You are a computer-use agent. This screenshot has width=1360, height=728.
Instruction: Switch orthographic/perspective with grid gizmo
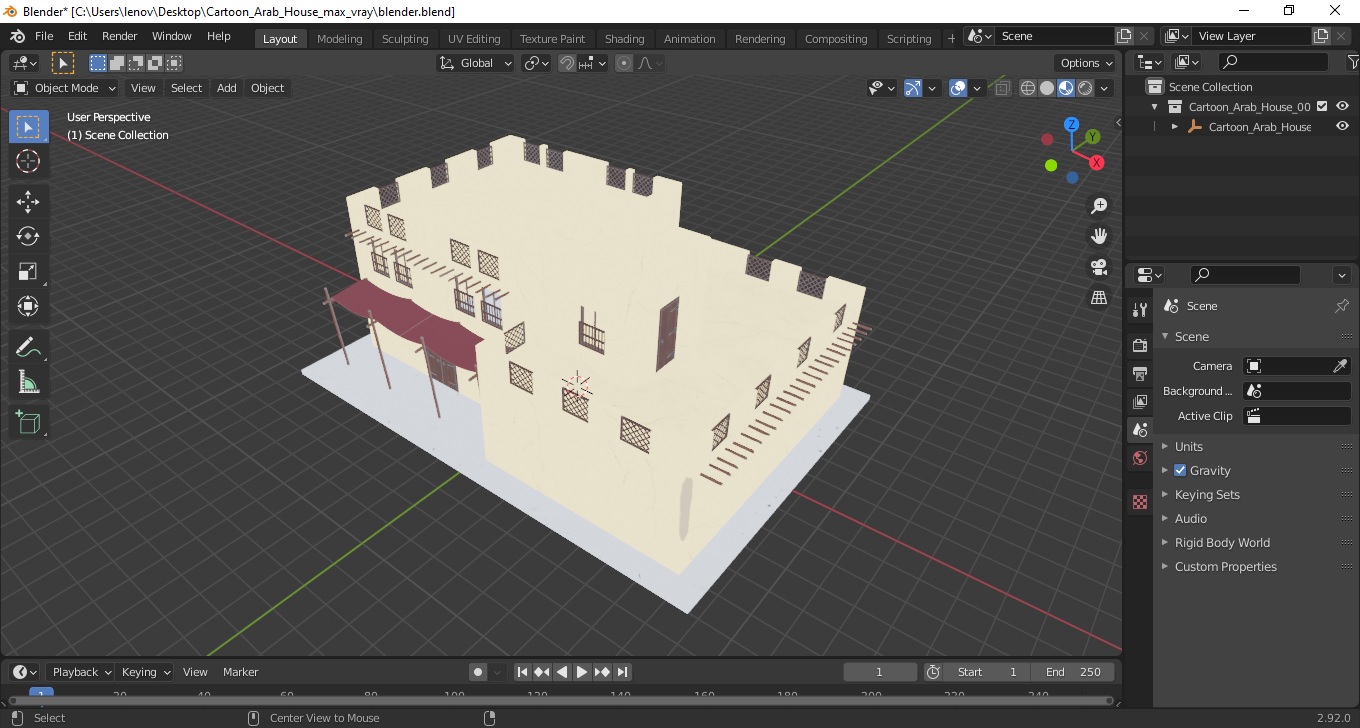[x=1099, y=297]
